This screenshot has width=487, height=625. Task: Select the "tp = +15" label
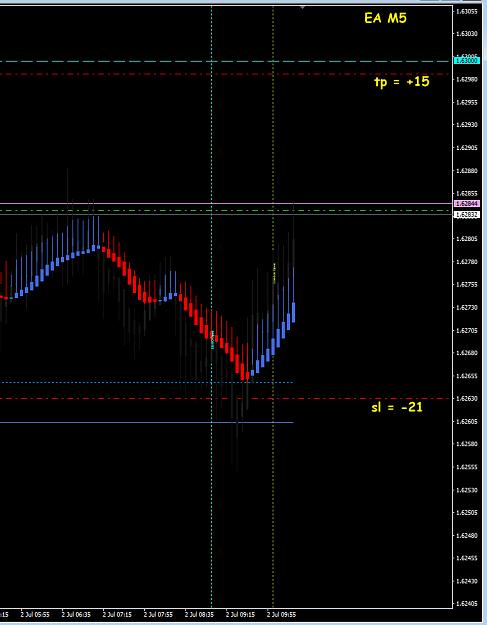click(x=402, y=82)
